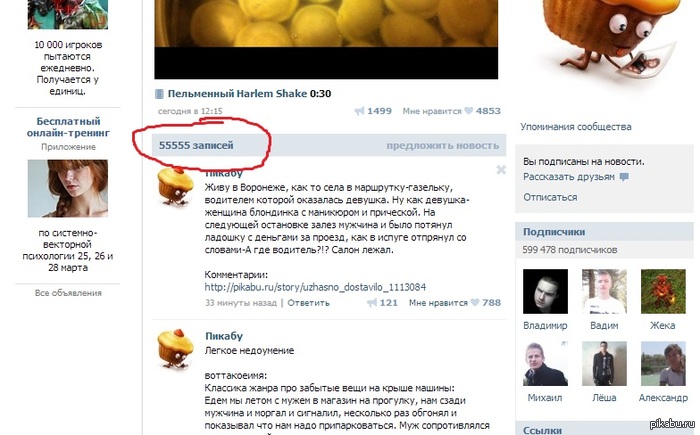The height and width of the screenshot is (435, 700).
Task: Open Пикабу cupcake avatar of second post
Action: [x=175, y=349]
